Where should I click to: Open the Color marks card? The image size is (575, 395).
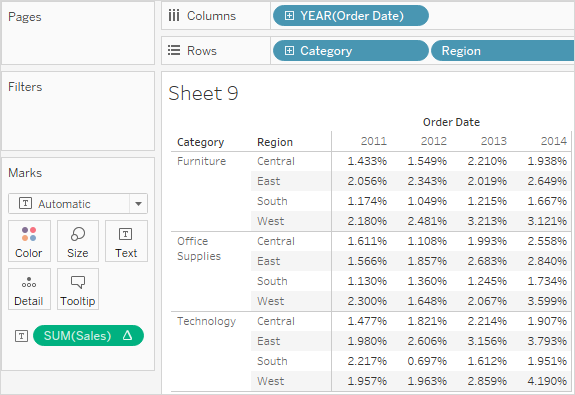click(29, 241)
